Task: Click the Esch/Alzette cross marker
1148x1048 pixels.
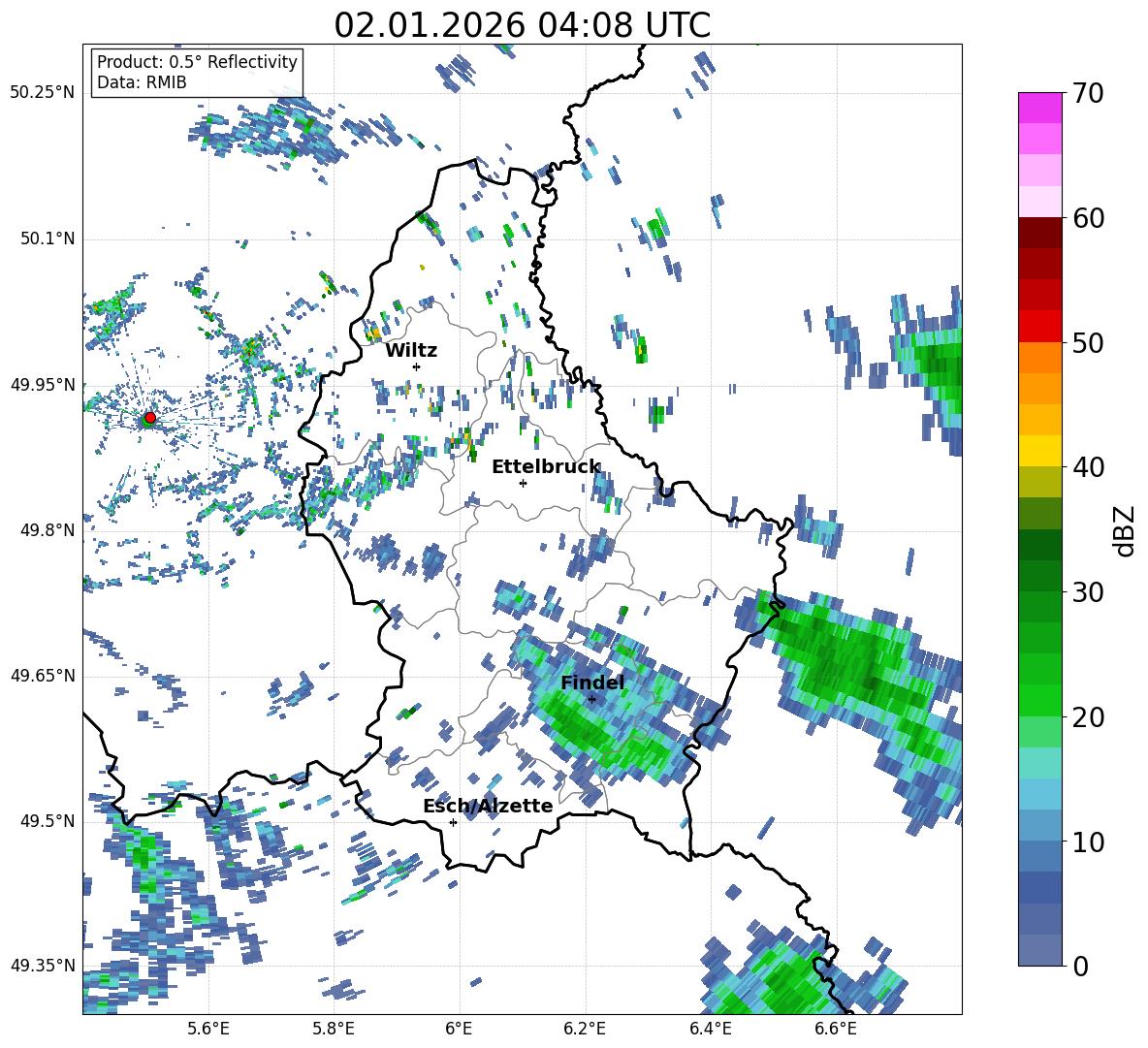Action: (x=453, y=822)
